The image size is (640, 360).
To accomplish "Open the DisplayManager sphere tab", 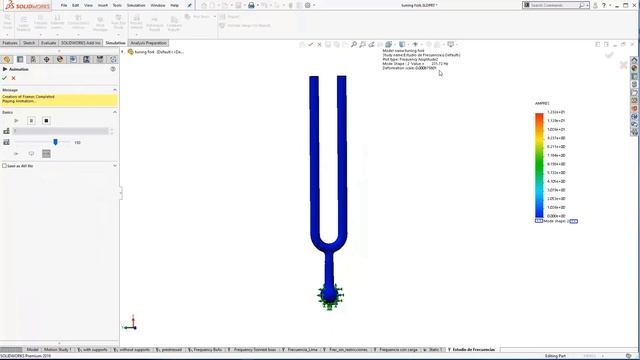I will 60,60.
